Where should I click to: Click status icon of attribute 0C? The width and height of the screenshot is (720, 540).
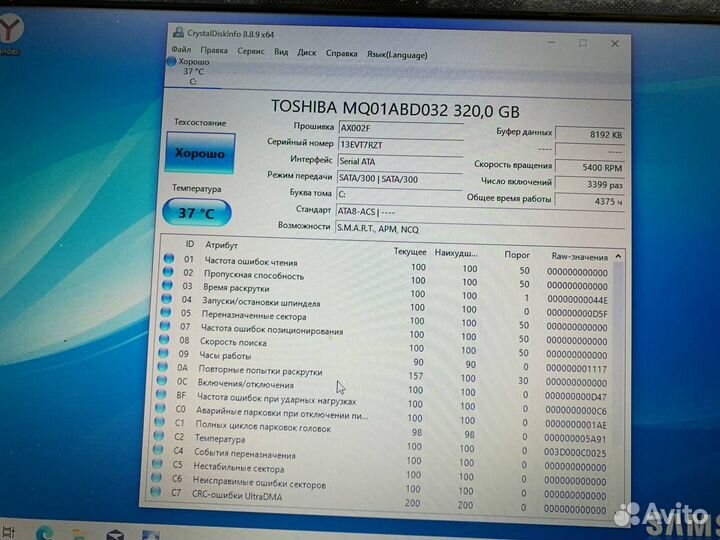[162, 381]
